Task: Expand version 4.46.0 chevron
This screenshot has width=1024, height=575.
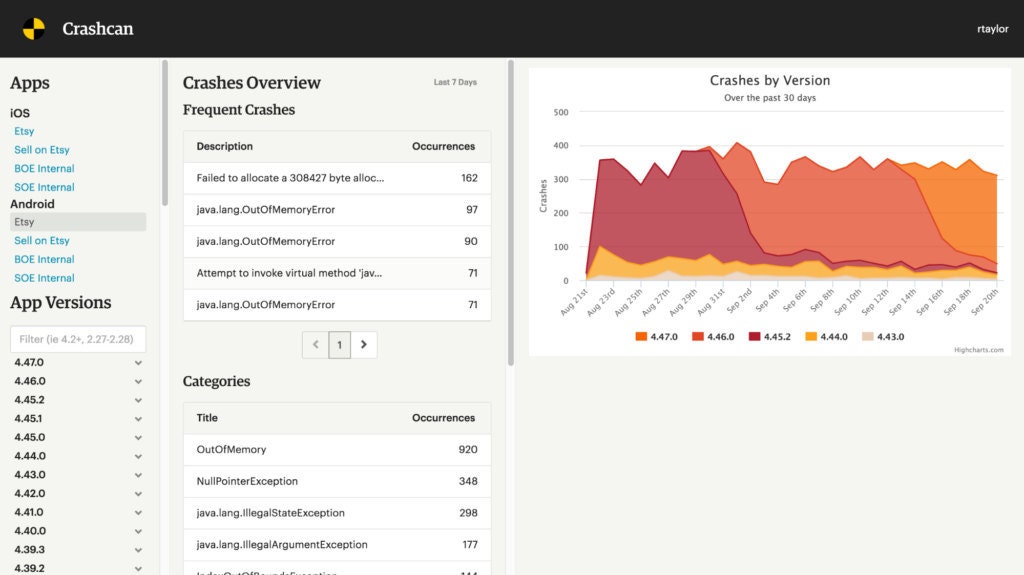Action: 138,382
